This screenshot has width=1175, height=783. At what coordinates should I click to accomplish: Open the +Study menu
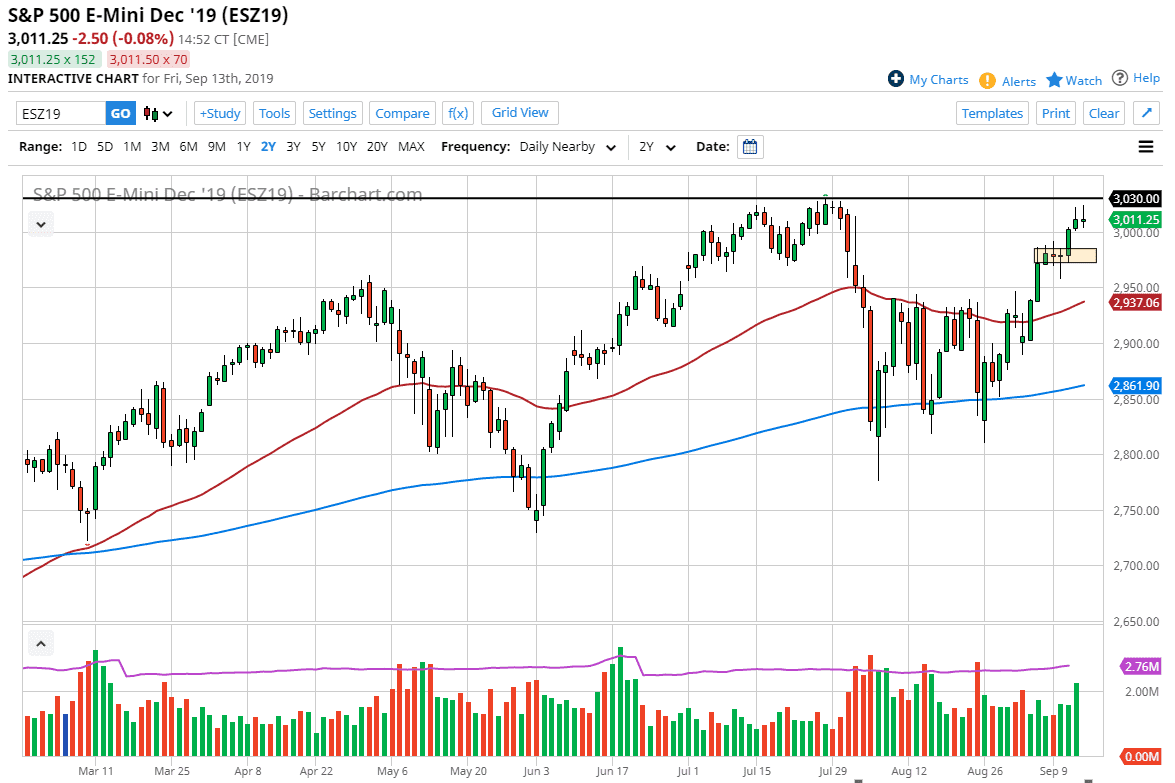point(220,113)
